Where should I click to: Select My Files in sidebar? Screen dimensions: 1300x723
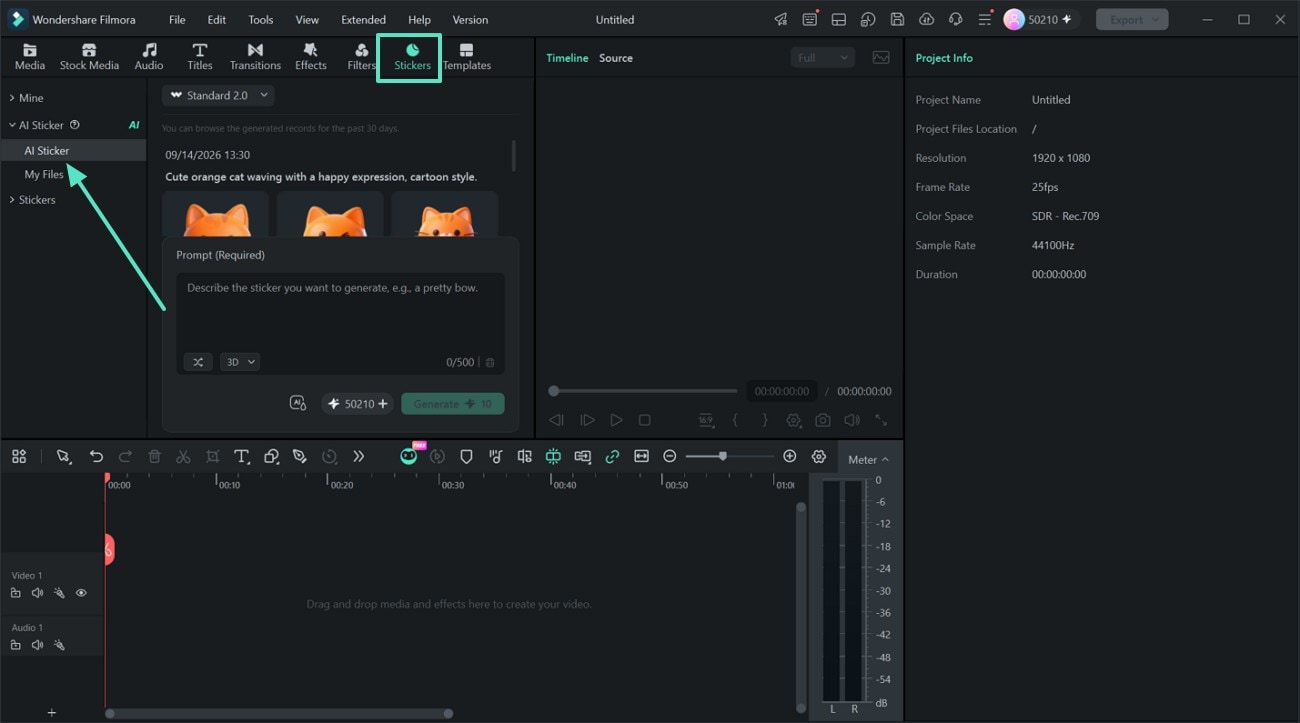pos(44,174)
